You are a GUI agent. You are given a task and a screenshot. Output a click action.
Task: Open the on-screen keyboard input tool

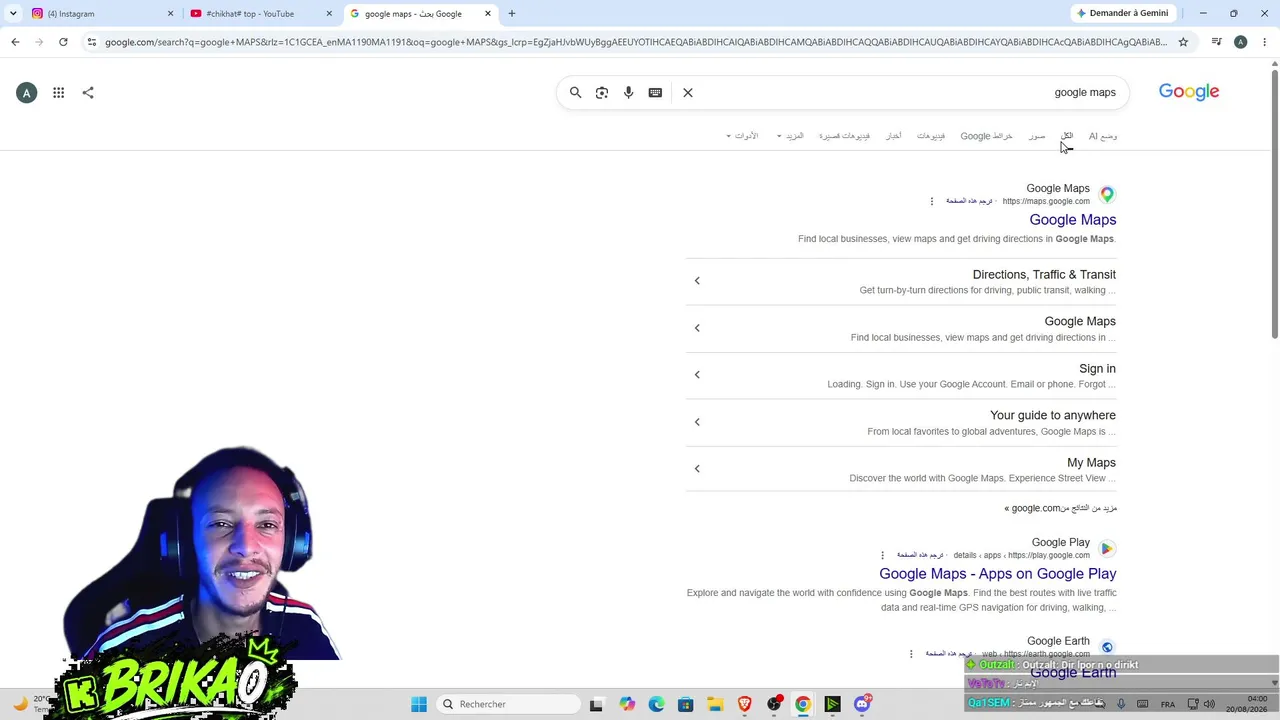pos(655,93)
